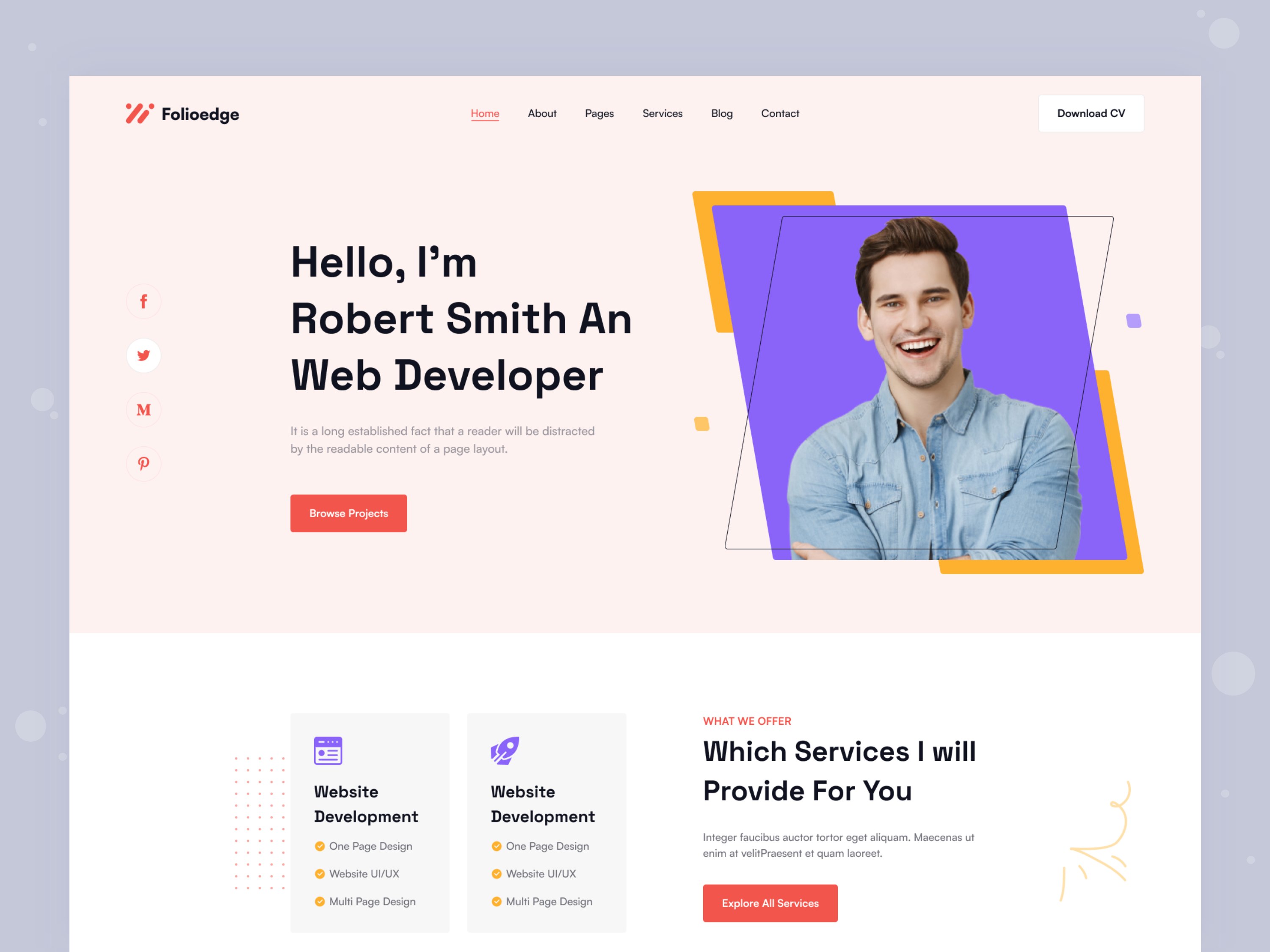The image size is (1270, 952).
Task: Click the Pinterest social icon
Action: point(143,463)
